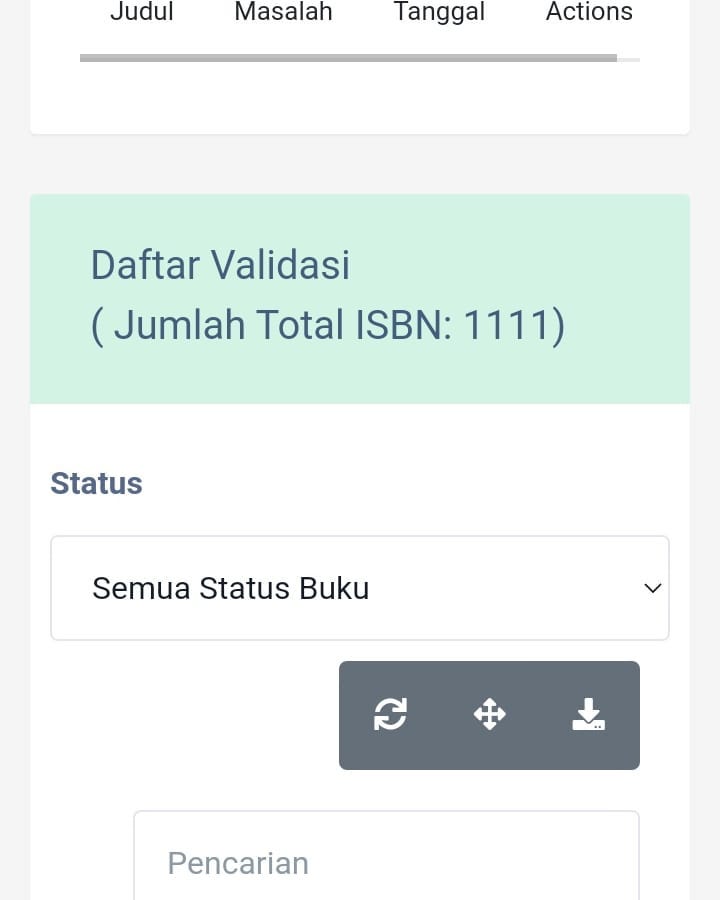Click the refresh icon in the toolbar
Image resolution: width=720 pixels, height=900 pixels.
(x=390, y=714)
